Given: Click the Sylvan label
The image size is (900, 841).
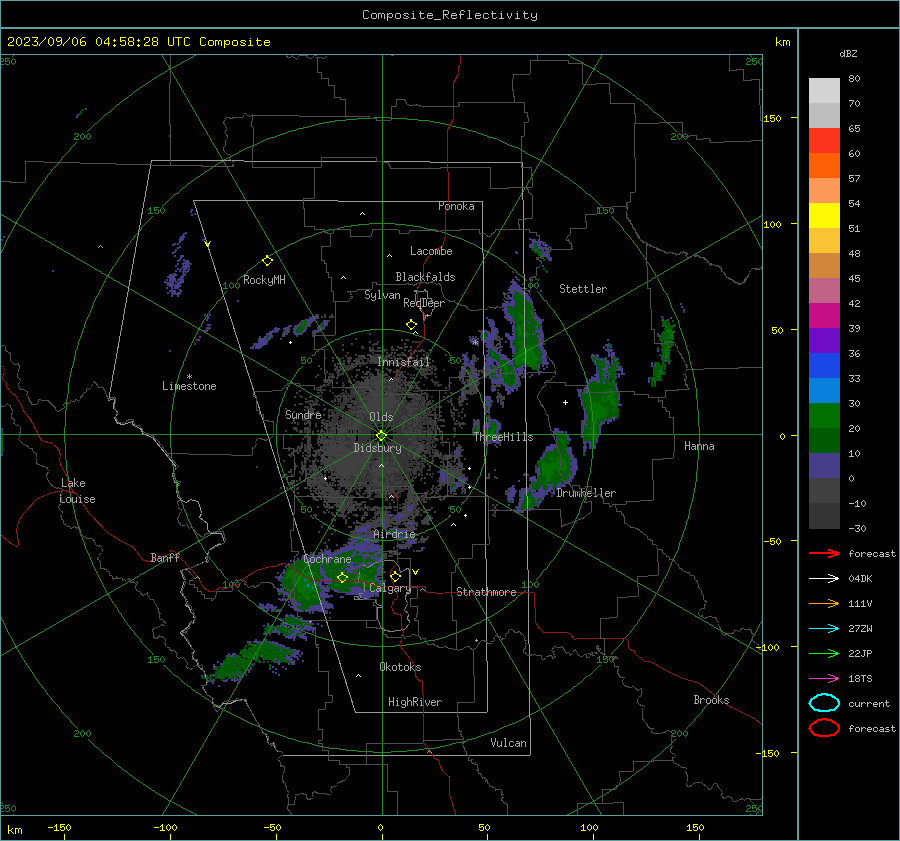Looking at the screenshot, I should click(x=382, y=295).
